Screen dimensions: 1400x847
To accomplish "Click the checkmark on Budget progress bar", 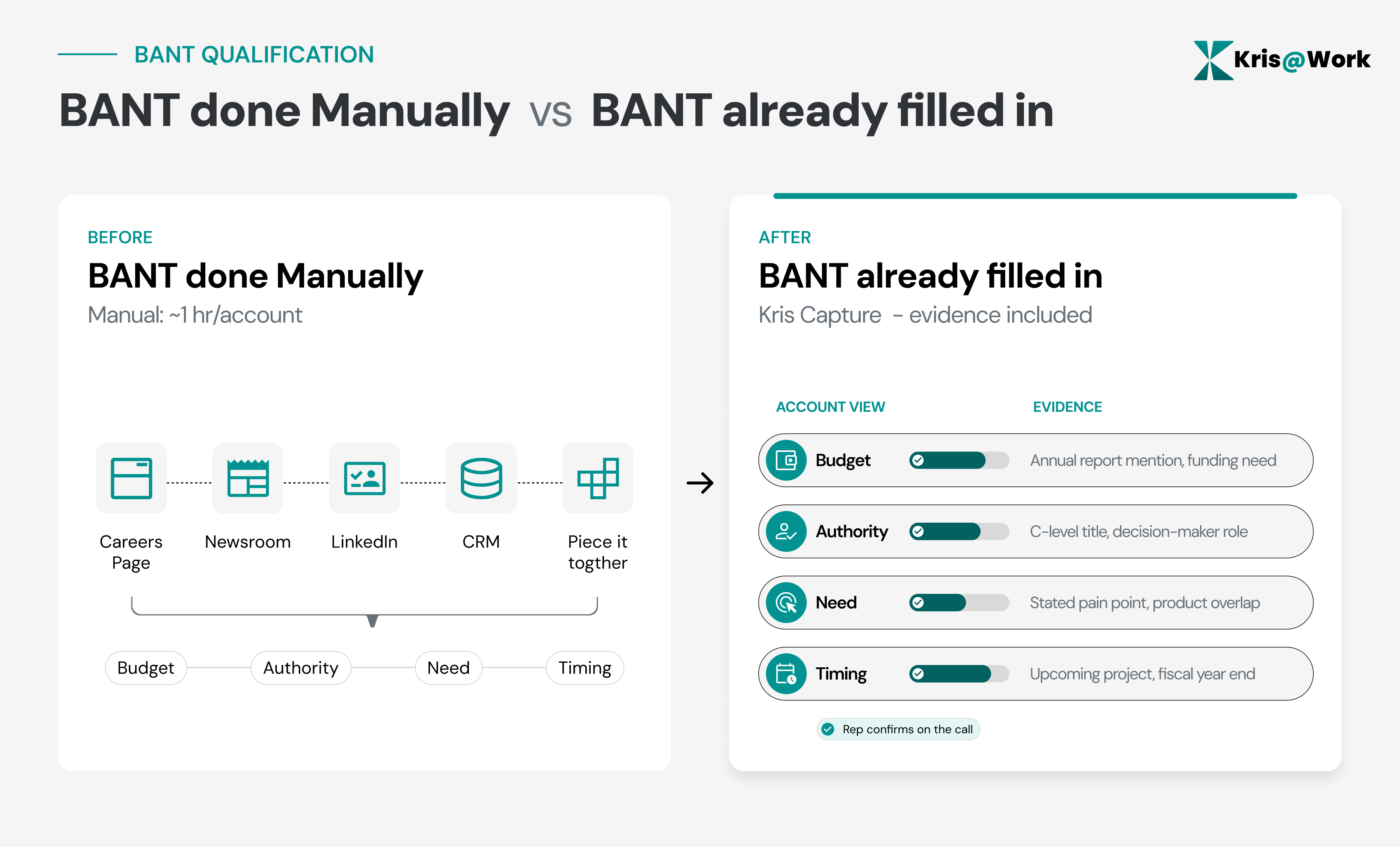I will [918, 460].
